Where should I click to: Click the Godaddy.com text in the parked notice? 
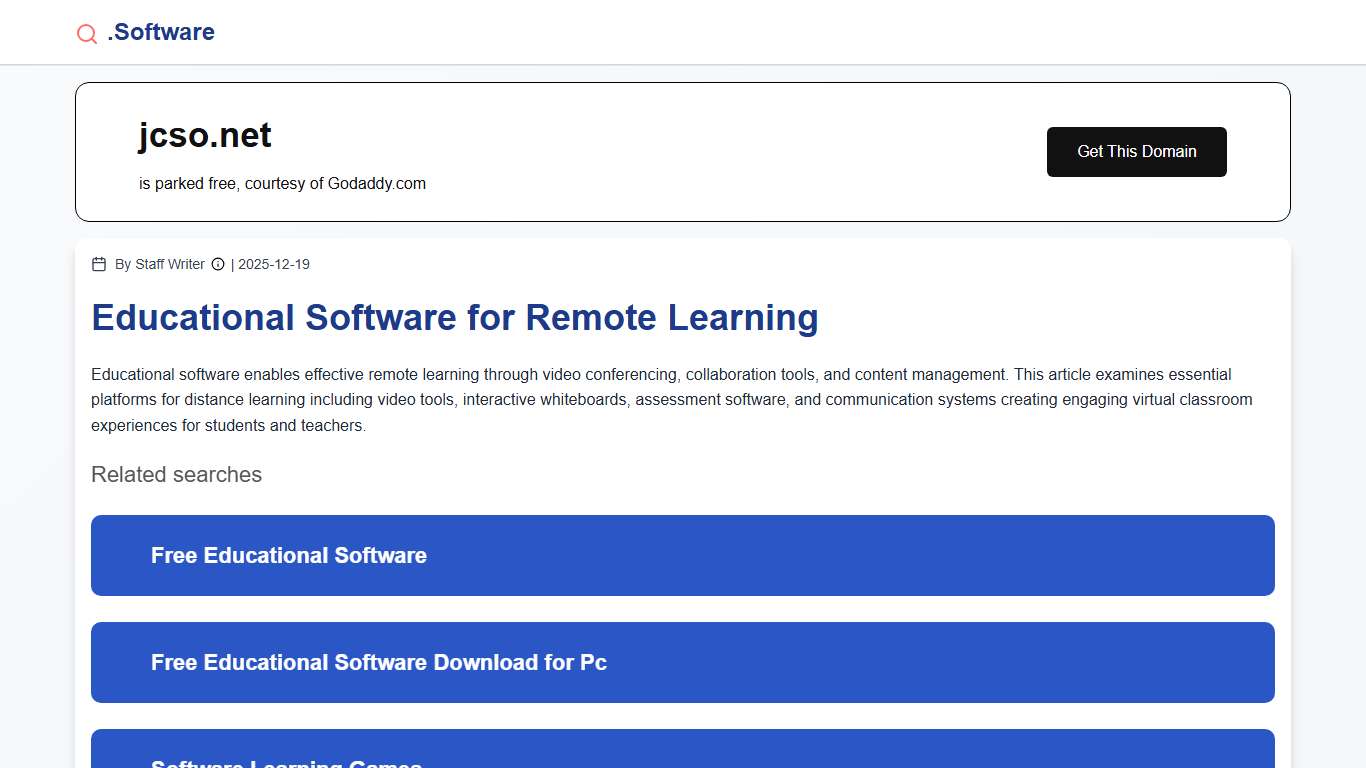pyautogui.click(x=378, y=183)
